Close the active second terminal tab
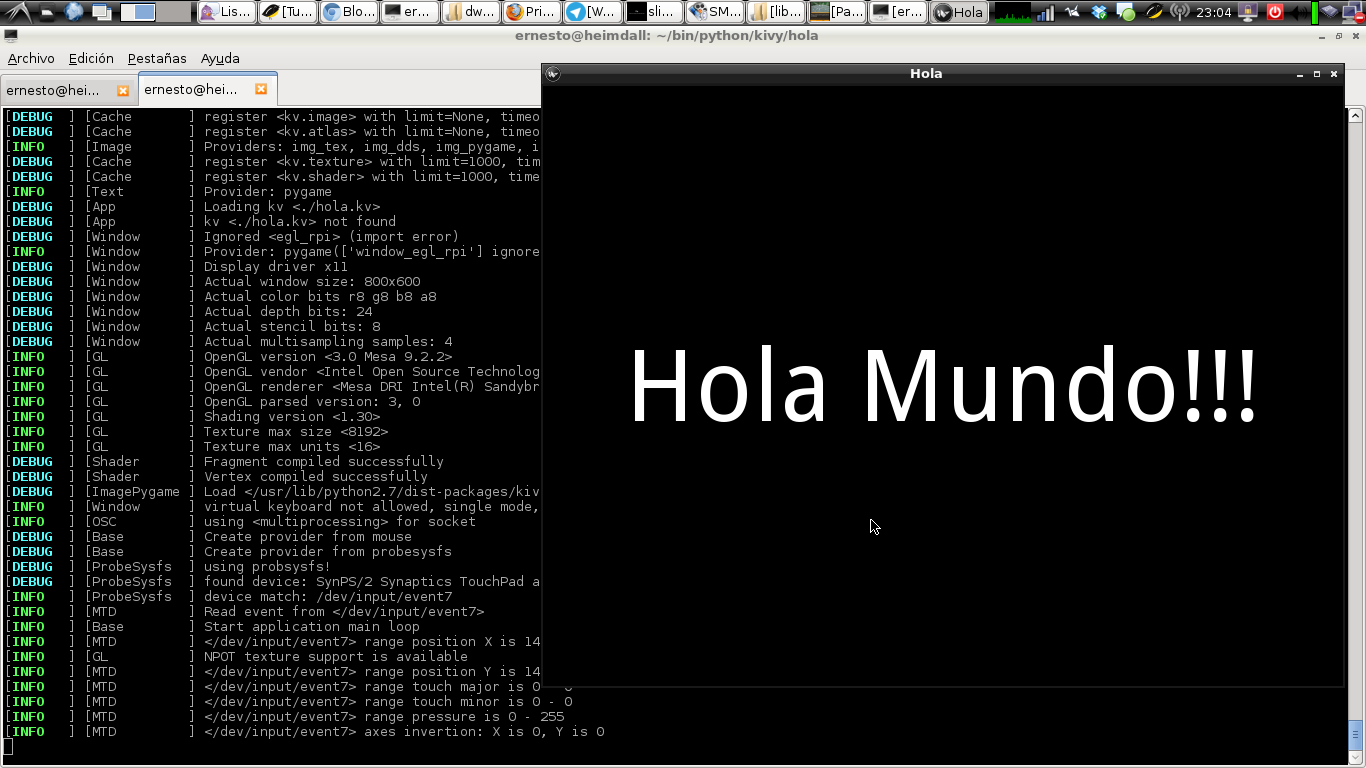 click(x=261, y=89)
